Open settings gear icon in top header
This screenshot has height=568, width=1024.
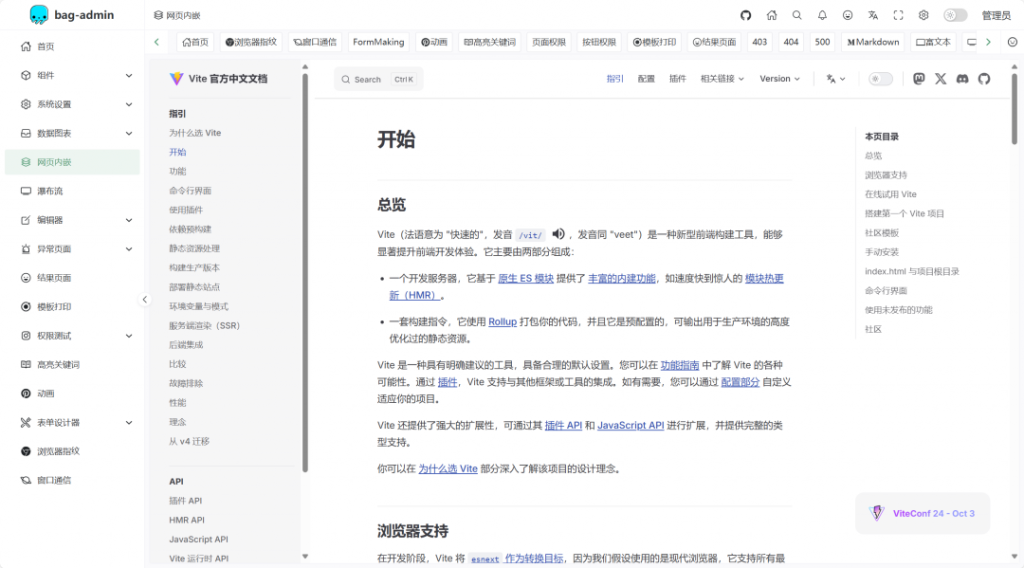[923, 15]
